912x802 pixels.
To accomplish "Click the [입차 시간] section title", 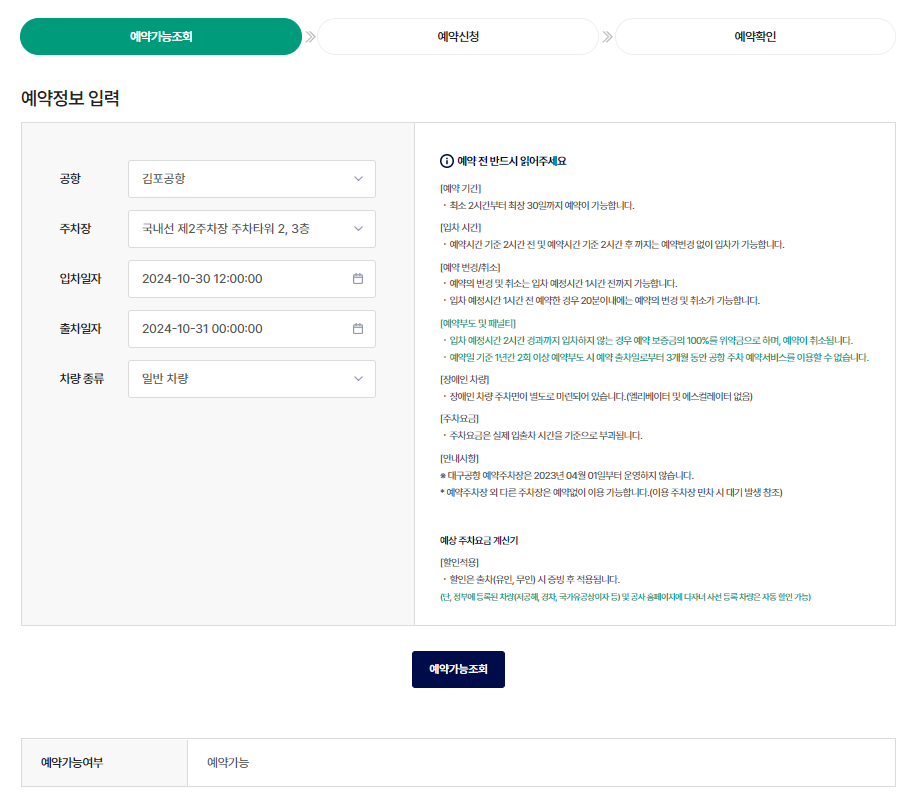I will point(461,227).
